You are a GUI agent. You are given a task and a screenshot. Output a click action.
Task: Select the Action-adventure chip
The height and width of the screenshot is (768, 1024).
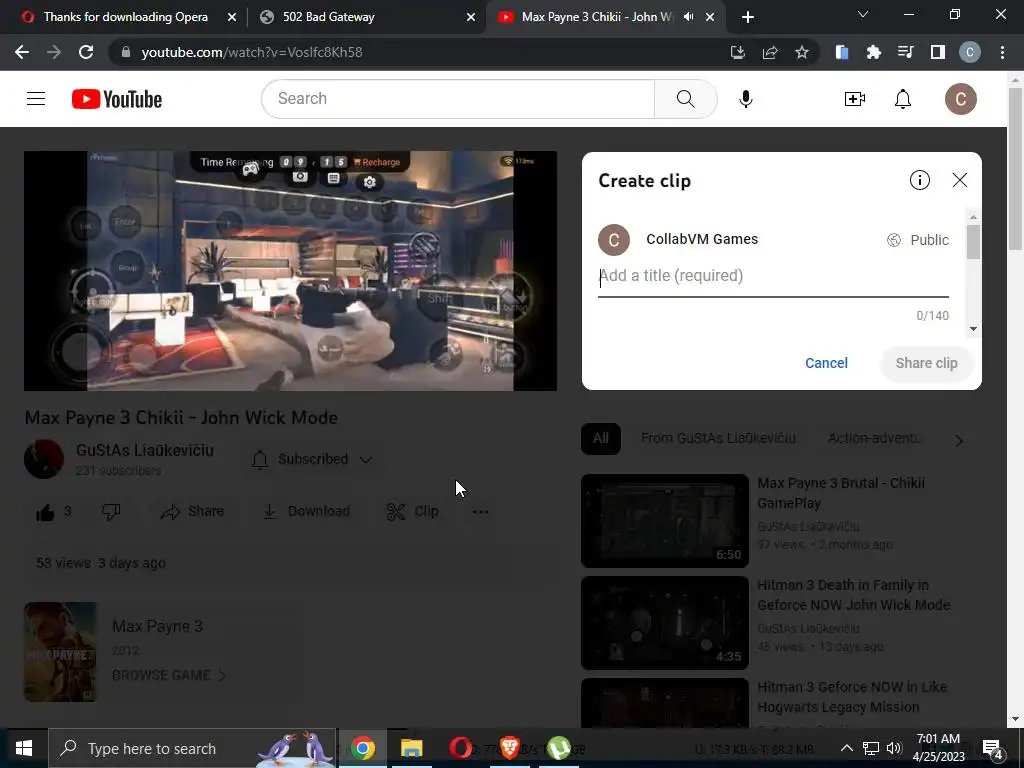click(876, 438)
